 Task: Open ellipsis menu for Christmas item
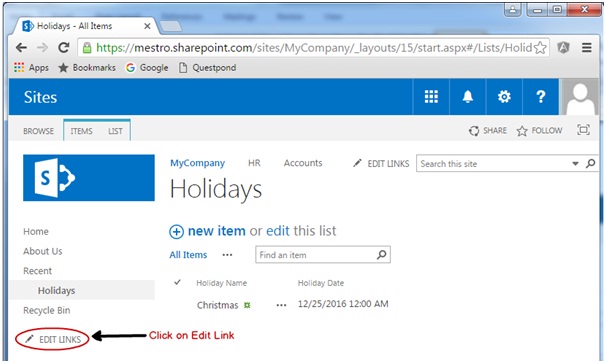click(x=281, y=305)
